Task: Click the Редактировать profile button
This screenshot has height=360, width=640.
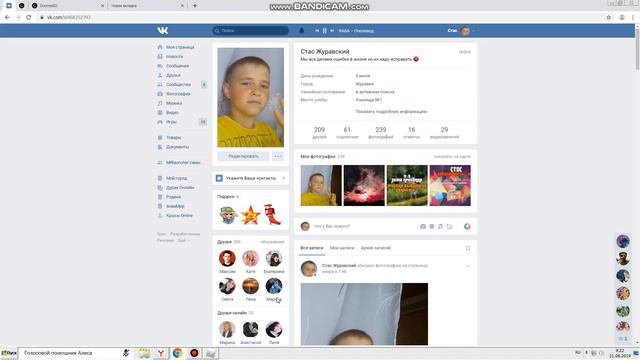Action: click(243, 156)
